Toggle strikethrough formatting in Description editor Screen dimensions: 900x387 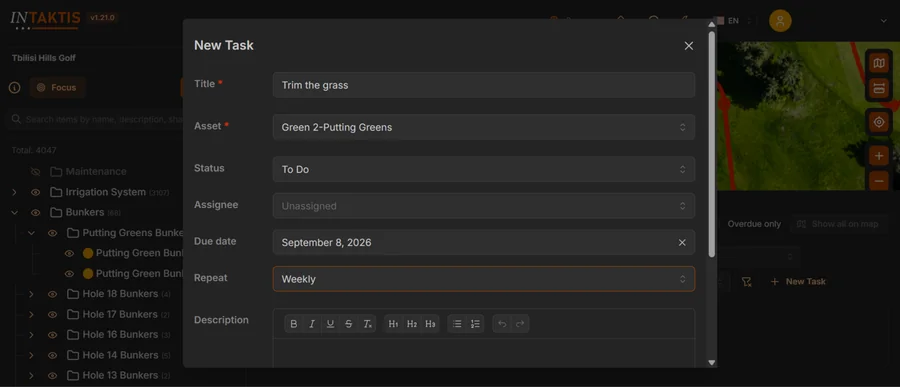(348, 324)
